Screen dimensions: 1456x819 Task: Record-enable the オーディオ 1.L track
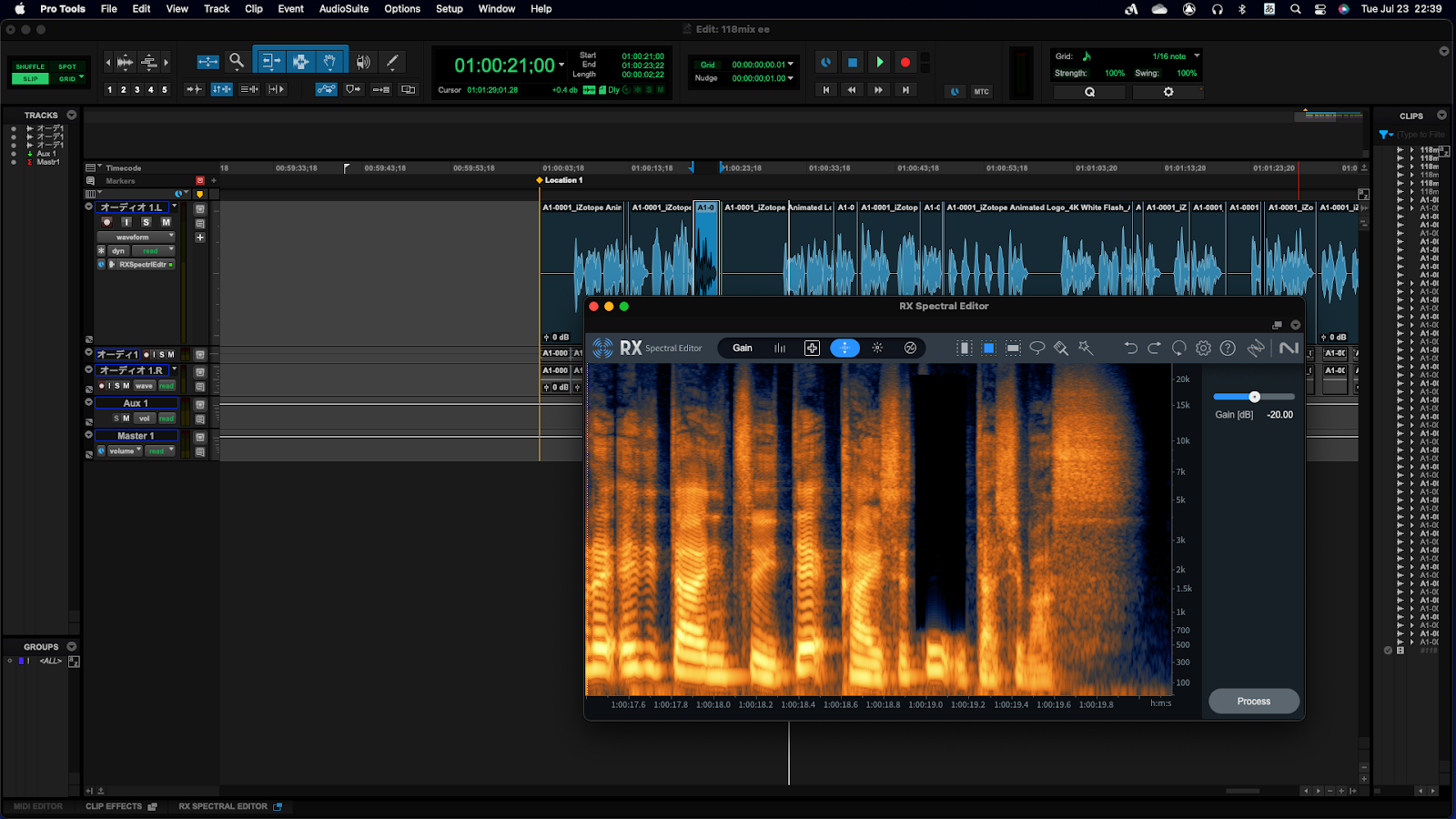click(x=107, y=222)
